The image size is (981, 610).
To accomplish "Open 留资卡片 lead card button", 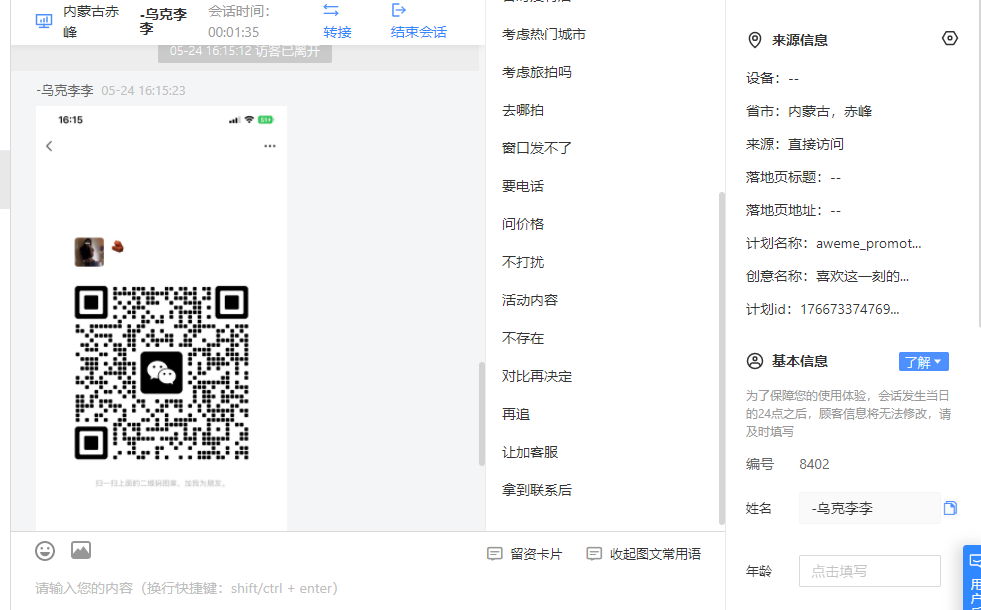I will [x=524, y=554].
